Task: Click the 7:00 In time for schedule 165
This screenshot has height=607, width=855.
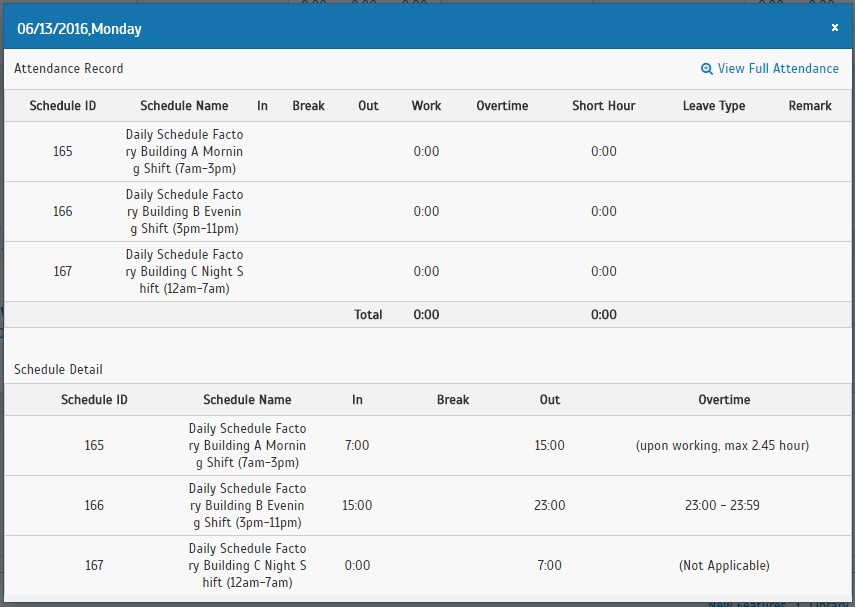Action: tap(357, 445)
